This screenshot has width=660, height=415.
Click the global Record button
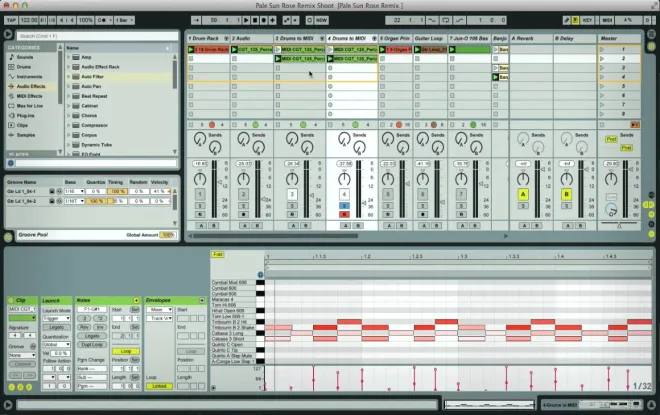pos(264,20)
